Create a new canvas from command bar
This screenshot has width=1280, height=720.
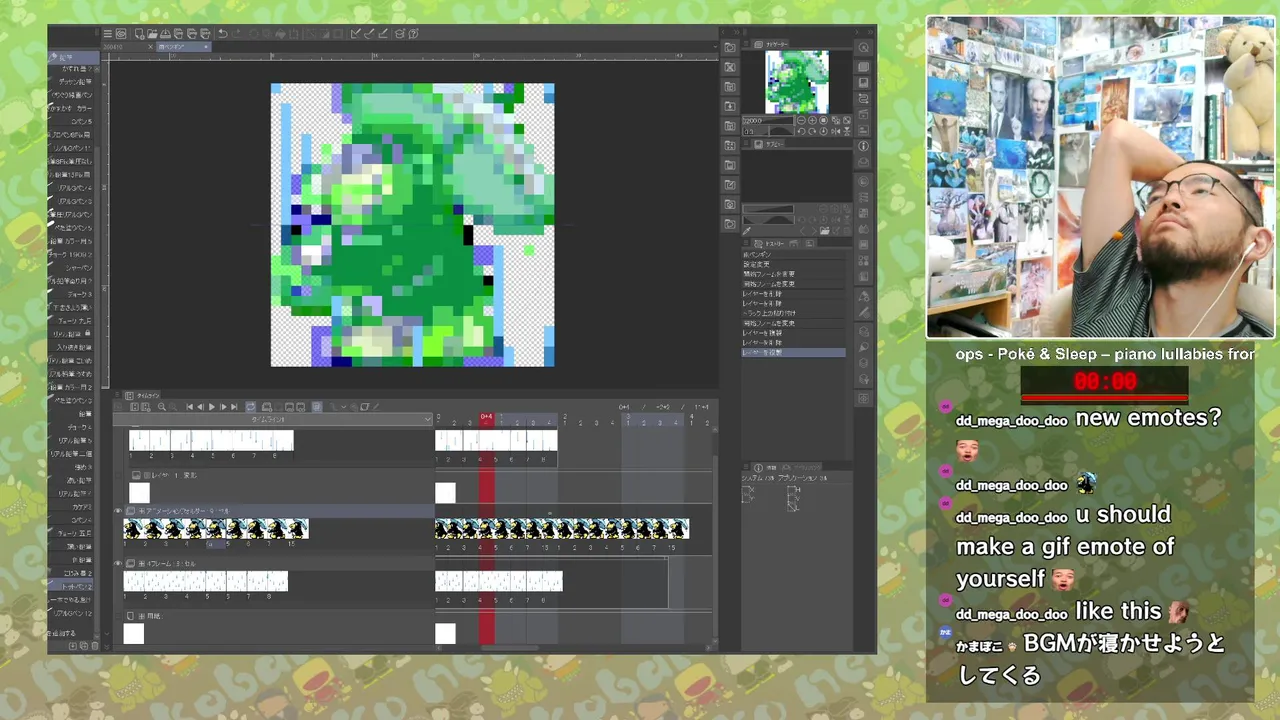139,34
